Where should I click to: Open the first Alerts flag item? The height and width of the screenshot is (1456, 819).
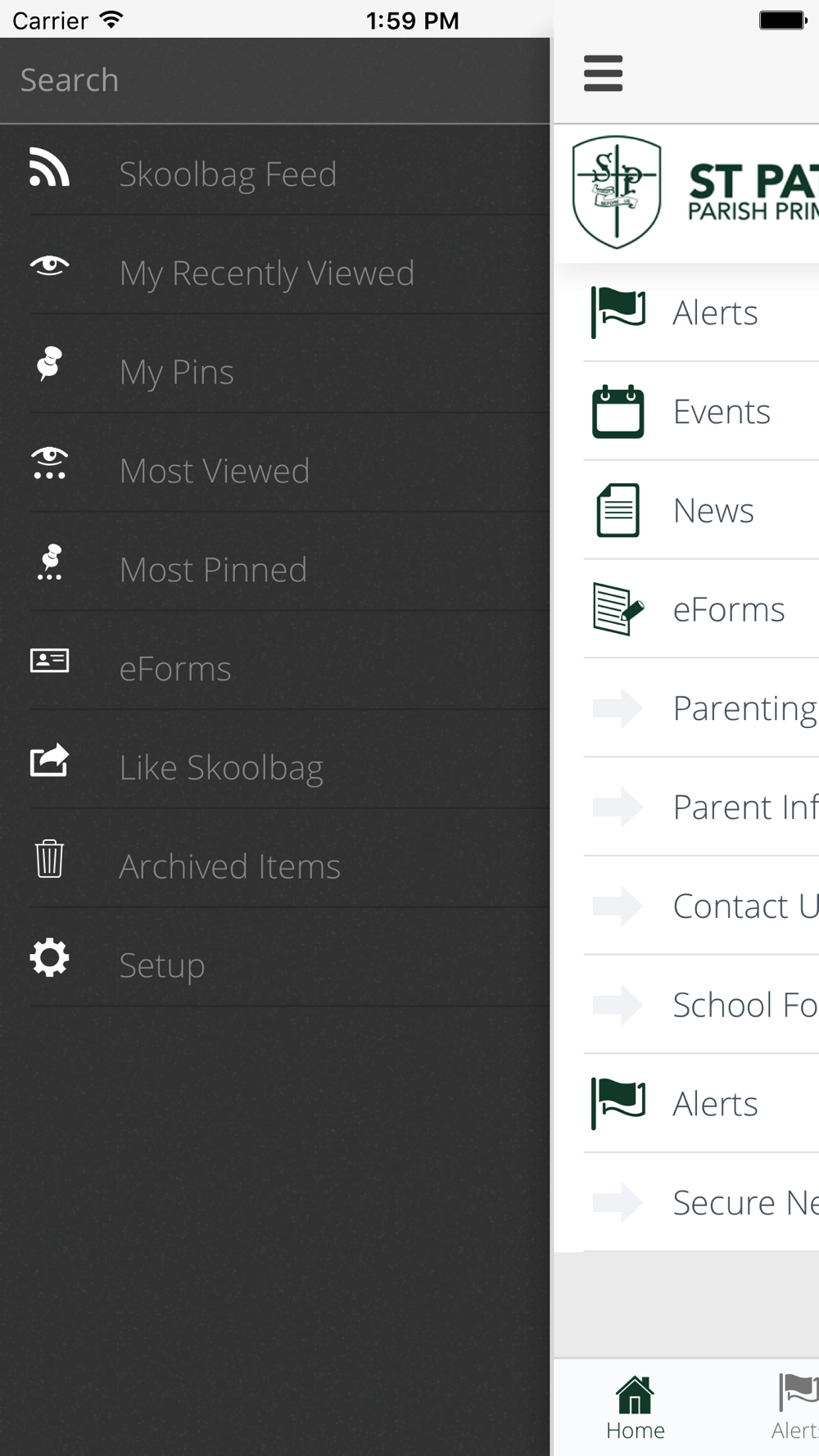click(x=701, y=312)
